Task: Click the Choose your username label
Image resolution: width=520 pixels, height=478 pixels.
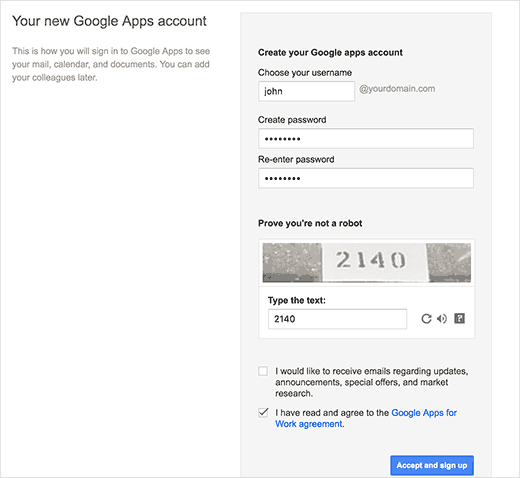Action: click(x=305, y=73)
